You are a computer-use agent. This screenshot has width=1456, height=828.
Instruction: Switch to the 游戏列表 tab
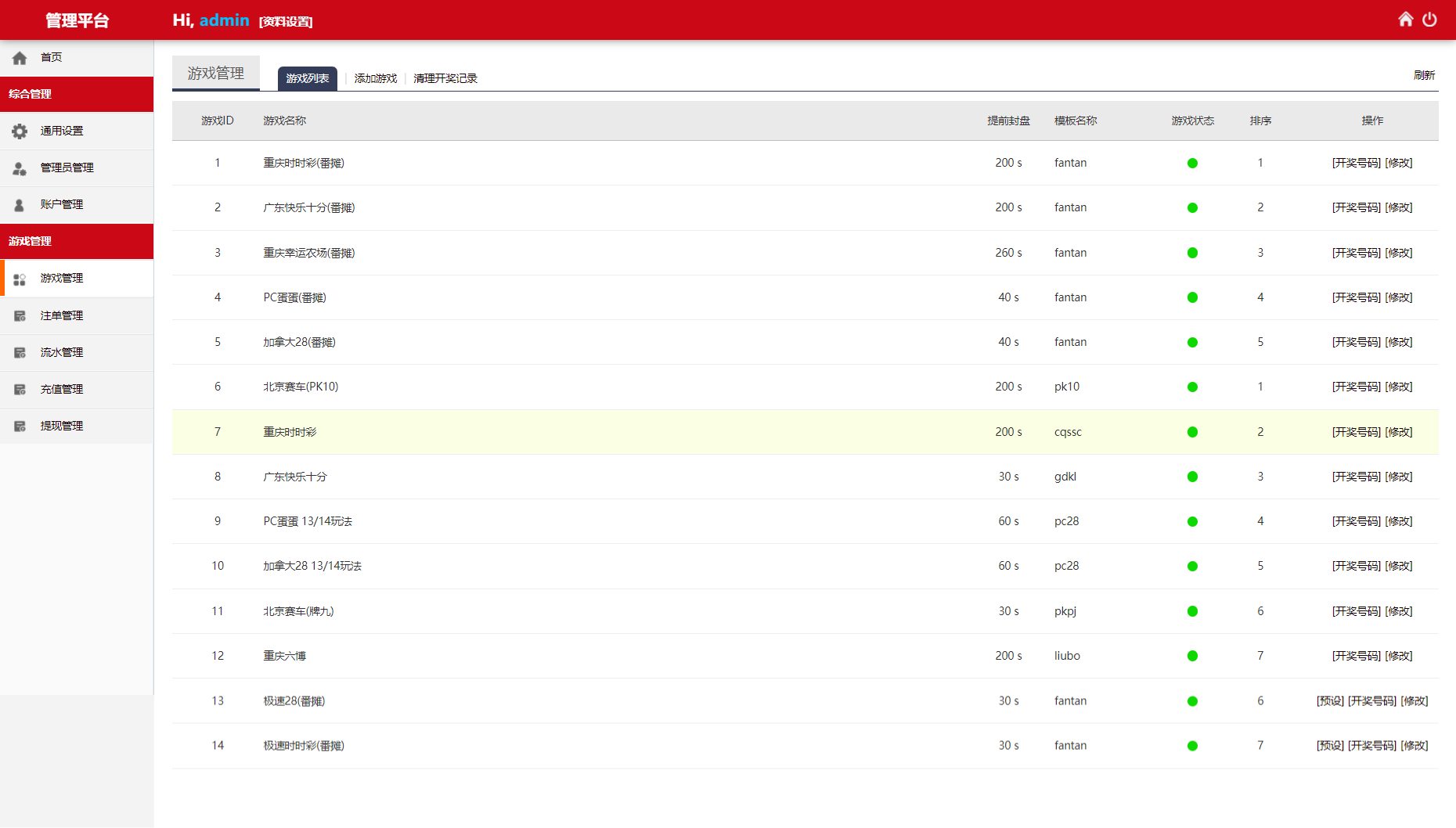308,78
